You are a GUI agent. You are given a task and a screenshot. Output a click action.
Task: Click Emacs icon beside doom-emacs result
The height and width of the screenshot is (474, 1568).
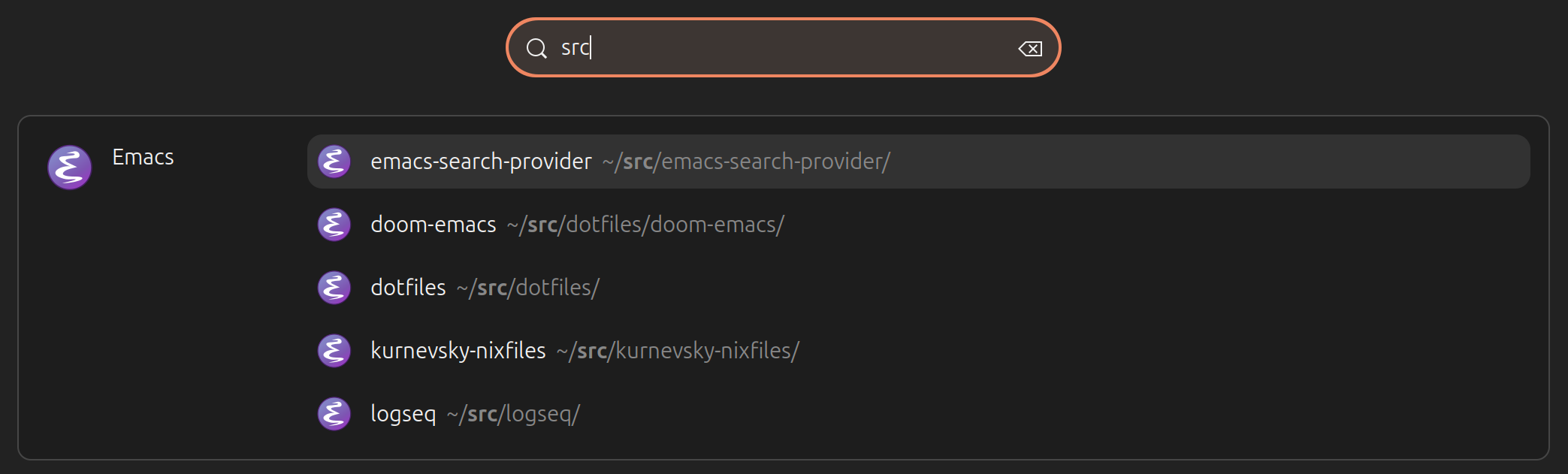(334, 225)
